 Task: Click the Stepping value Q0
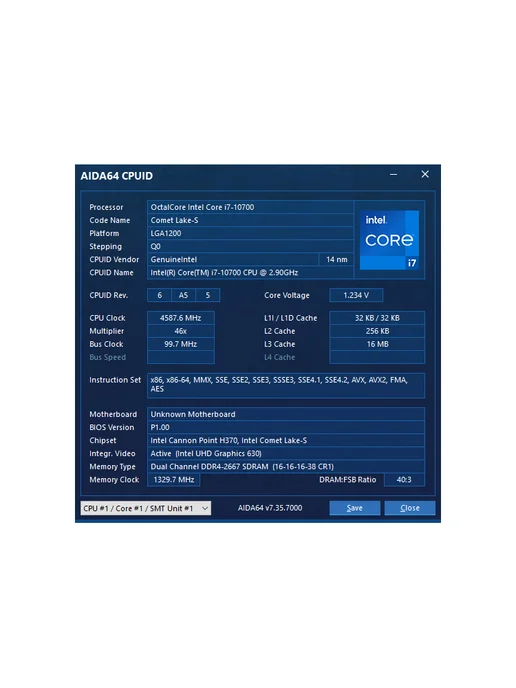pos(250,247)
